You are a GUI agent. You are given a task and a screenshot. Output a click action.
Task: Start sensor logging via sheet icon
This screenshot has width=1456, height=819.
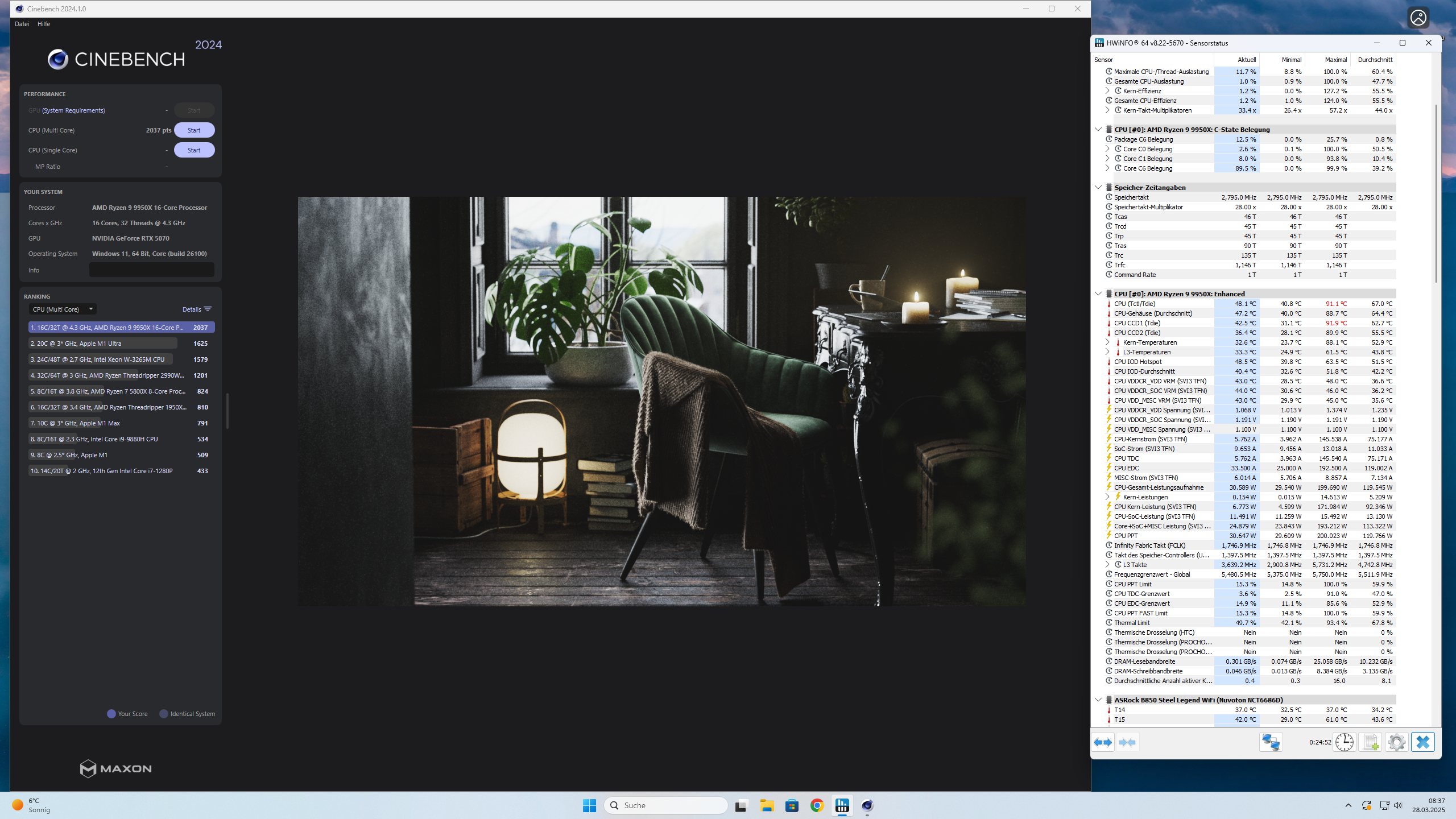pos(1370,742)
